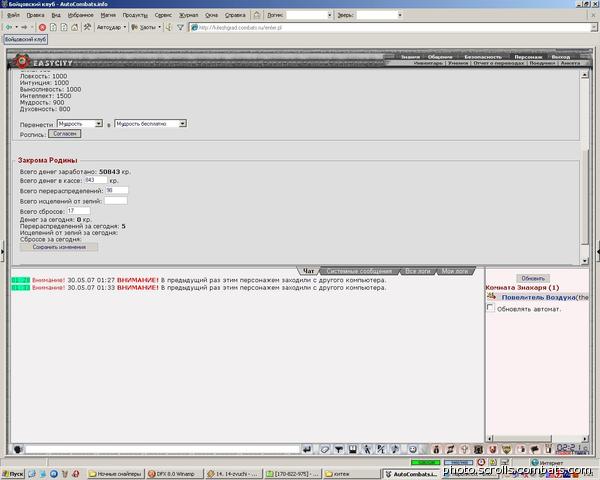Click the send message return-arrow icon
The height and width of the screenshot is (480, 600).
pyautogui.click(x=307, y=449)
